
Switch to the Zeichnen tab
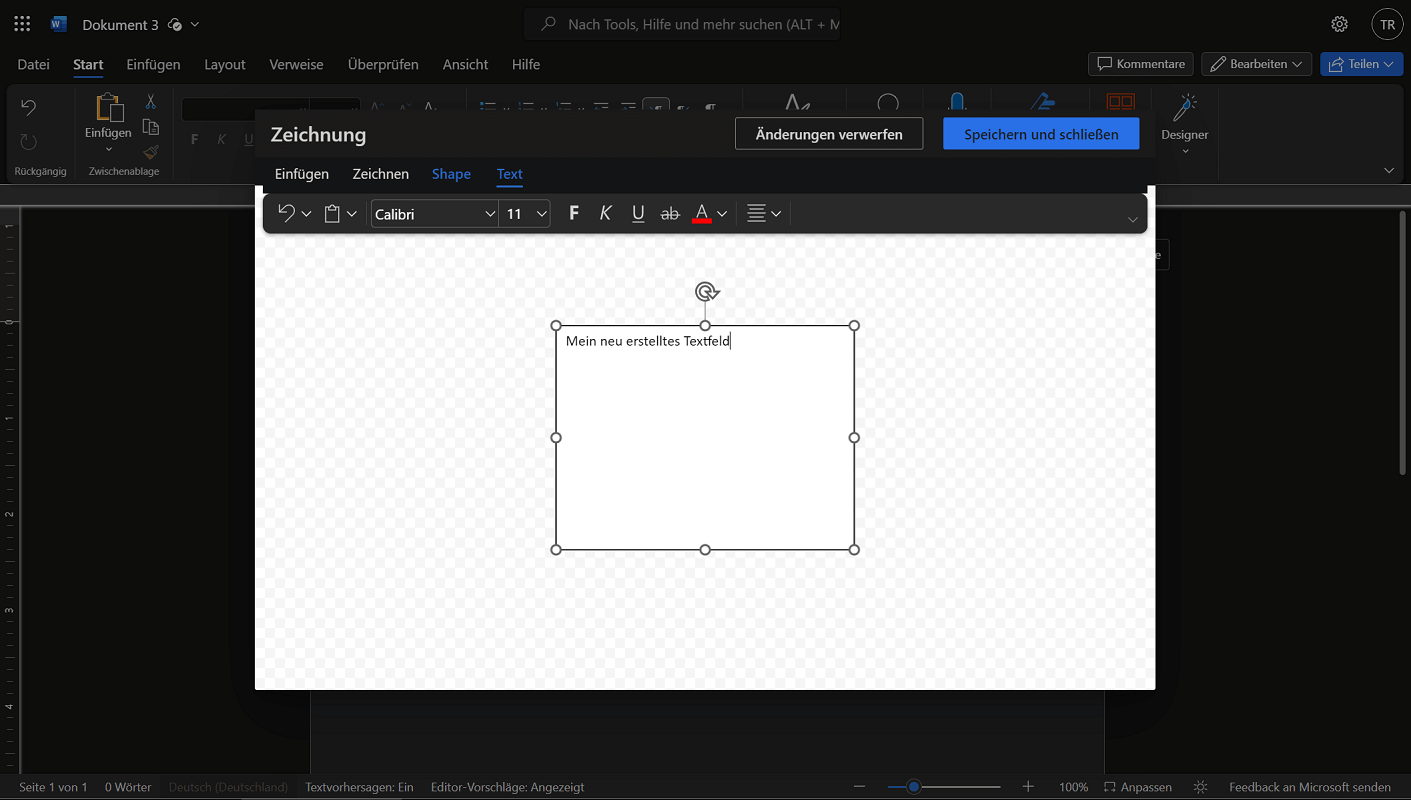click(x=381, y=174)
